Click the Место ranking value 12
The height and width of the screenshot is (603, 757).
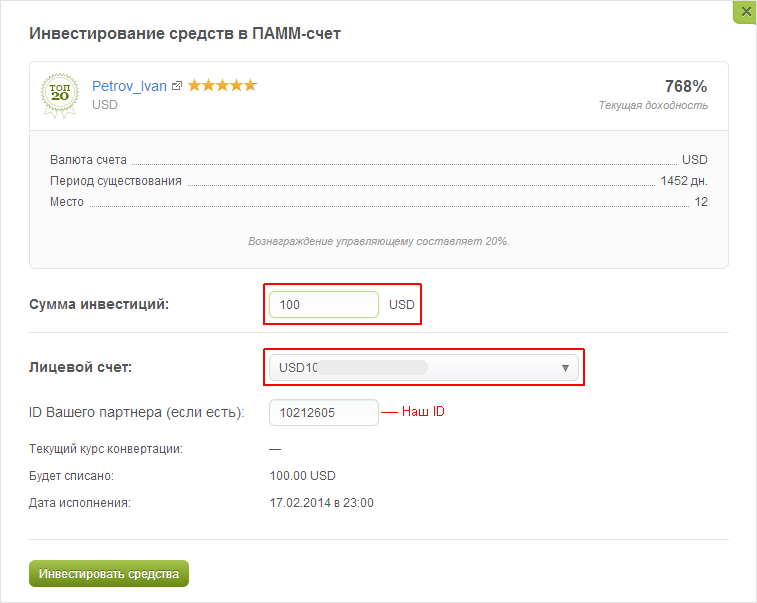point(701,202)
